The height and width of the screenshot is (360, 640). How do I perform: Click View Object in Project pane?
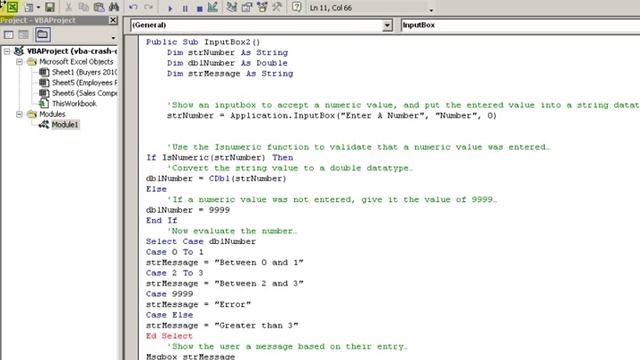coord(23,35)
